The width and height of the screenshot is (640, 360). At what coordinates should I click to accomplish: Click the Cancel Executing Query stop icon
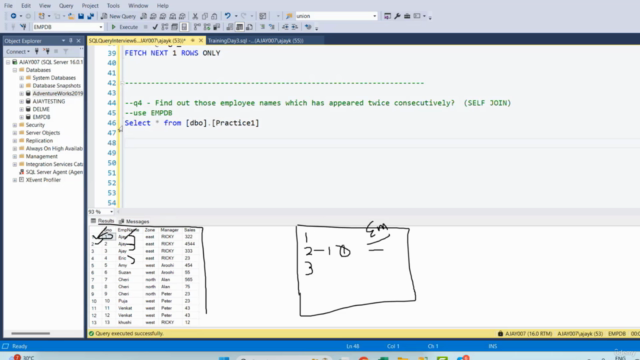pos(145,27)
